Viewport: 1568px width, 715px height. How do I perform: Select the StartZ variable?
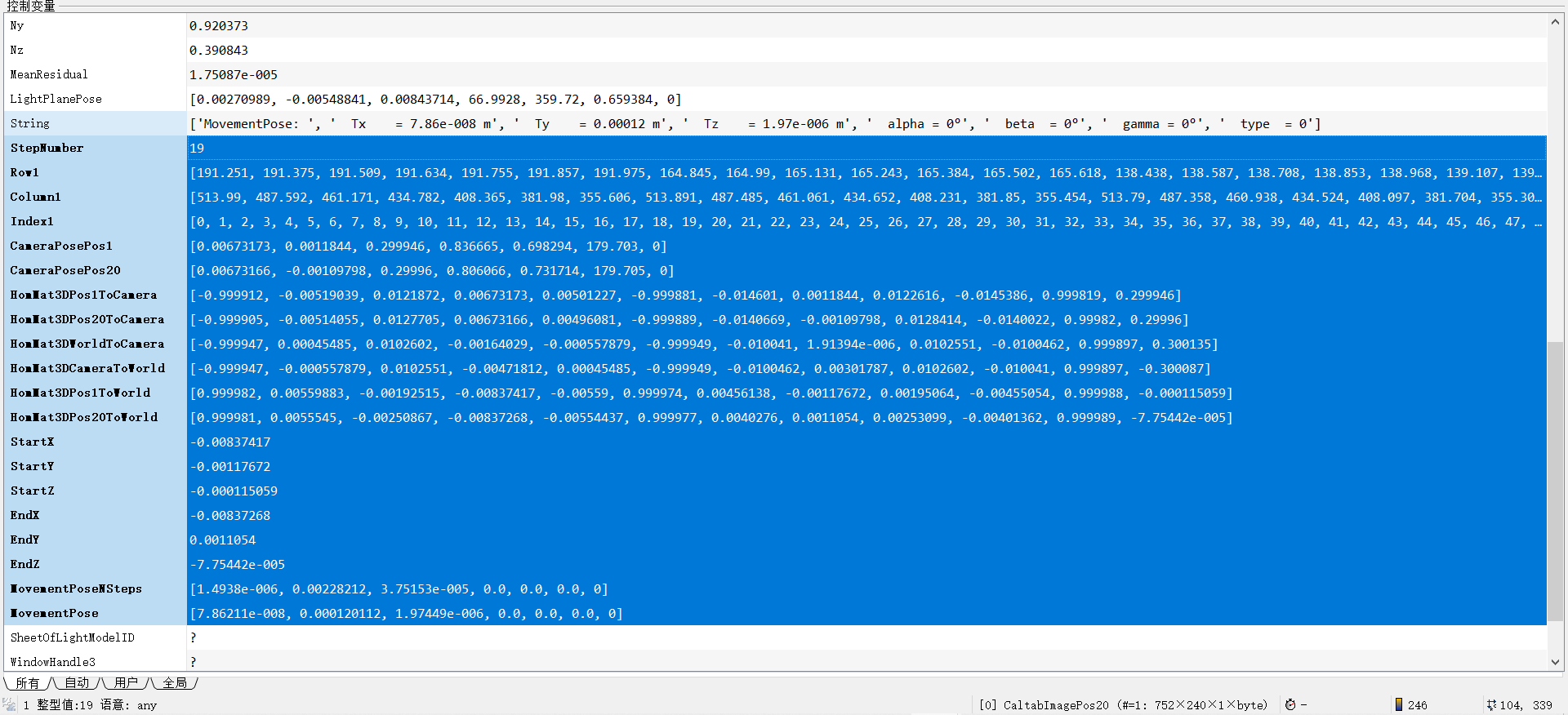point(32,491)
